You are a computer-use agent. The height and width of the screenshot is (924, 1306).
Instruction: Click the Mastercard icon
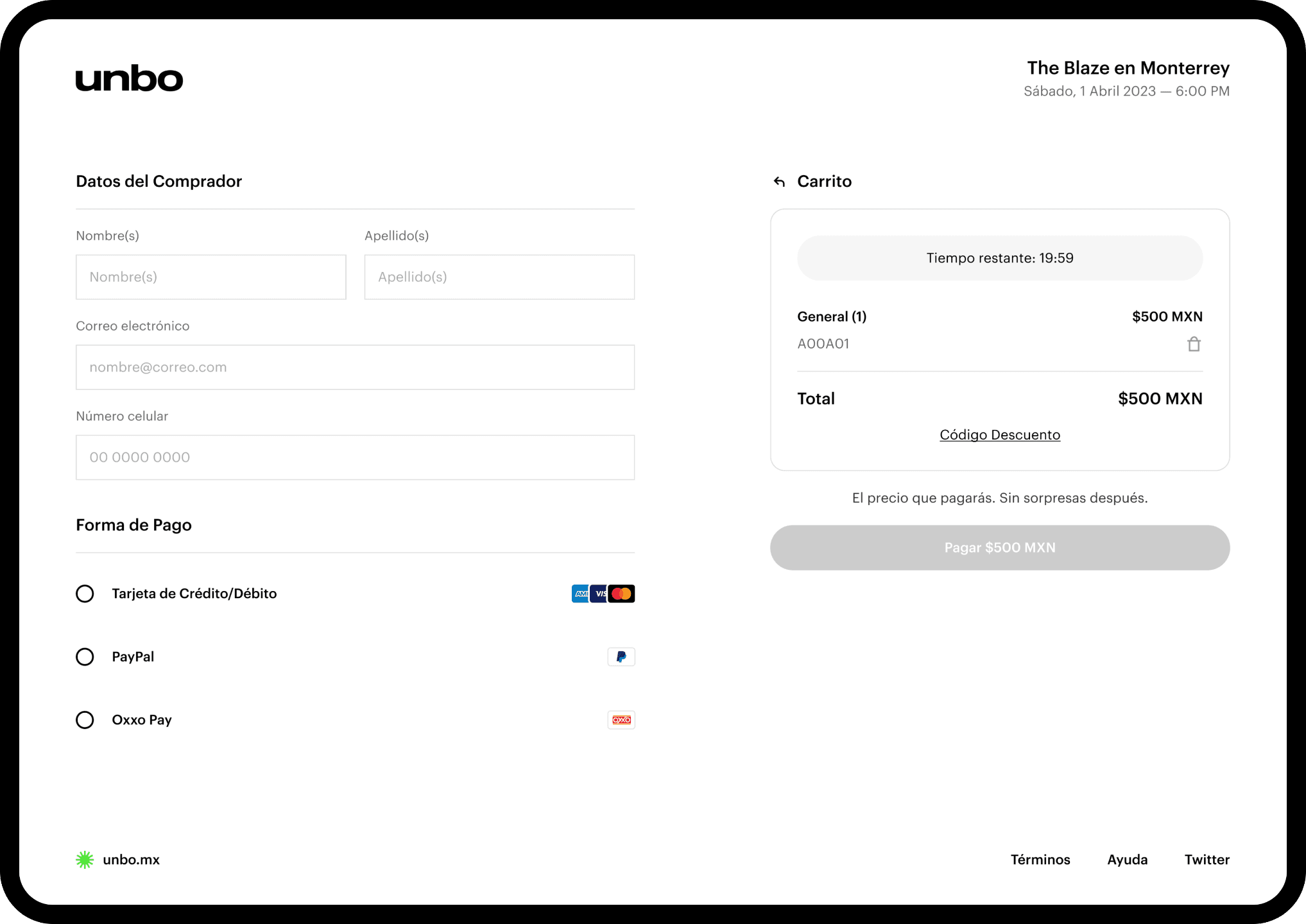click(x=622, y=594)
